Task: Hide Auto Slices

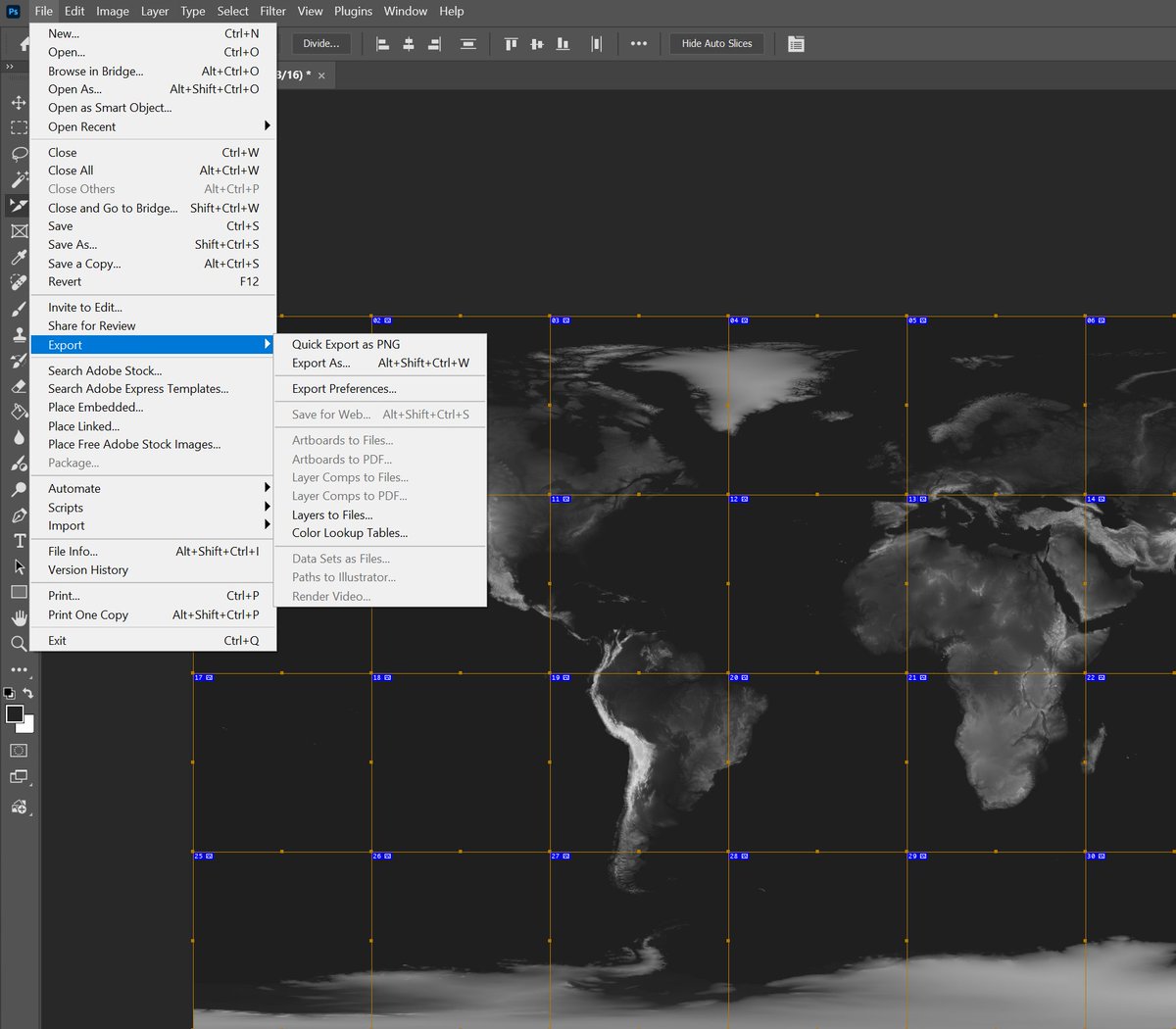Action: pos(716,43)
